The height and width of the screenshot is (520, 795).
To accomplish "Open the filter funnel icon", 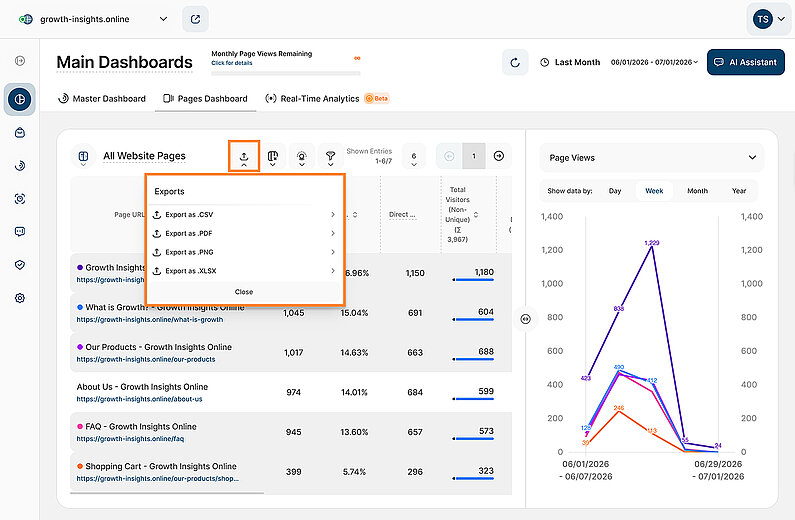I will (331, 156).
